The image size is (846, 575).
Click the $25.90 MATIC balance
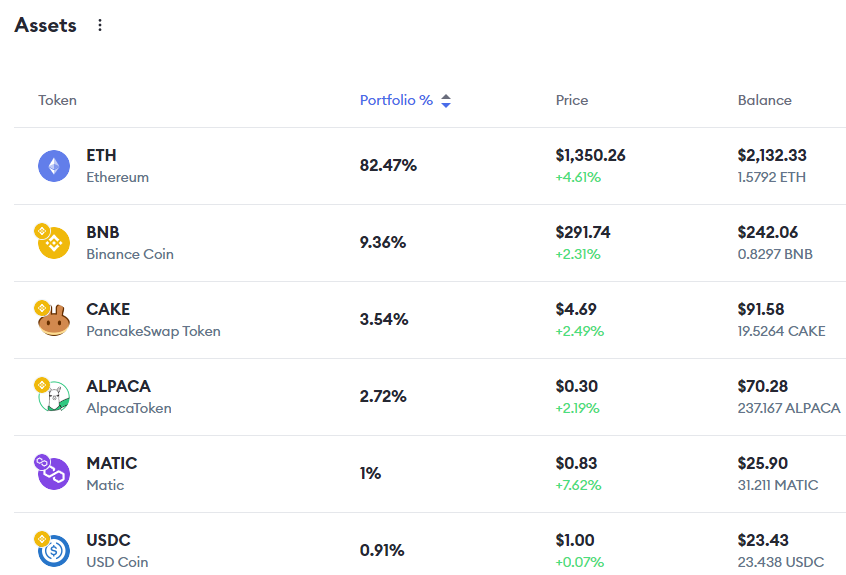click(763, 463)
